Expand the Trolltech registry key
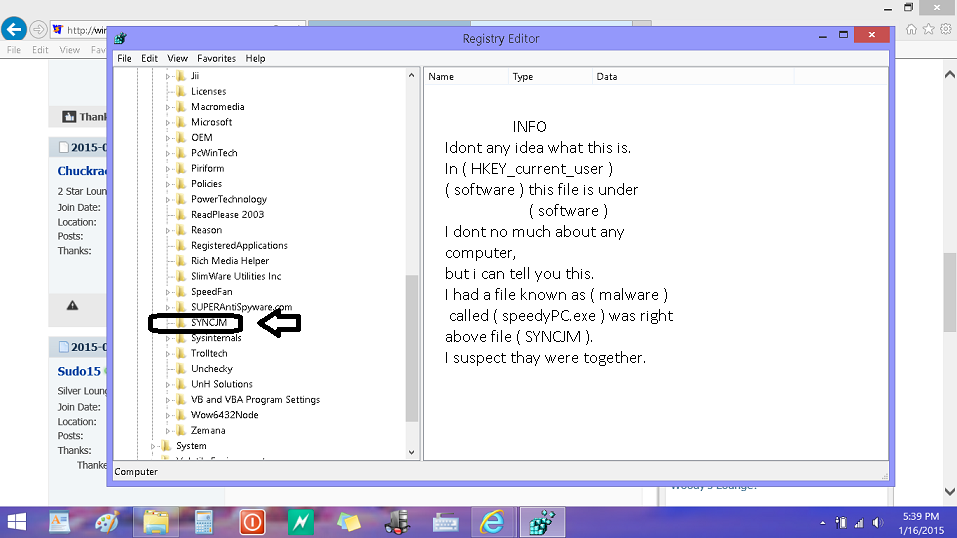Screen dimensions: 957x538 click(168, 354)
